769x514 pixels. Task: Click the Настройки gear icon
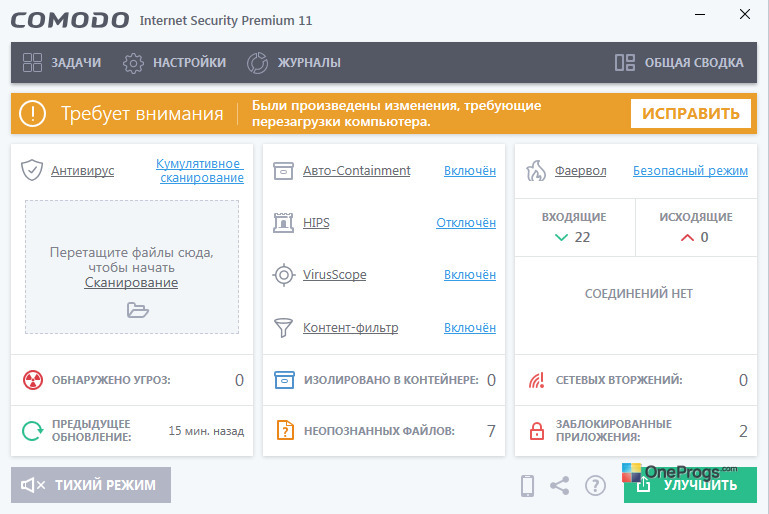tap(133, 63)
